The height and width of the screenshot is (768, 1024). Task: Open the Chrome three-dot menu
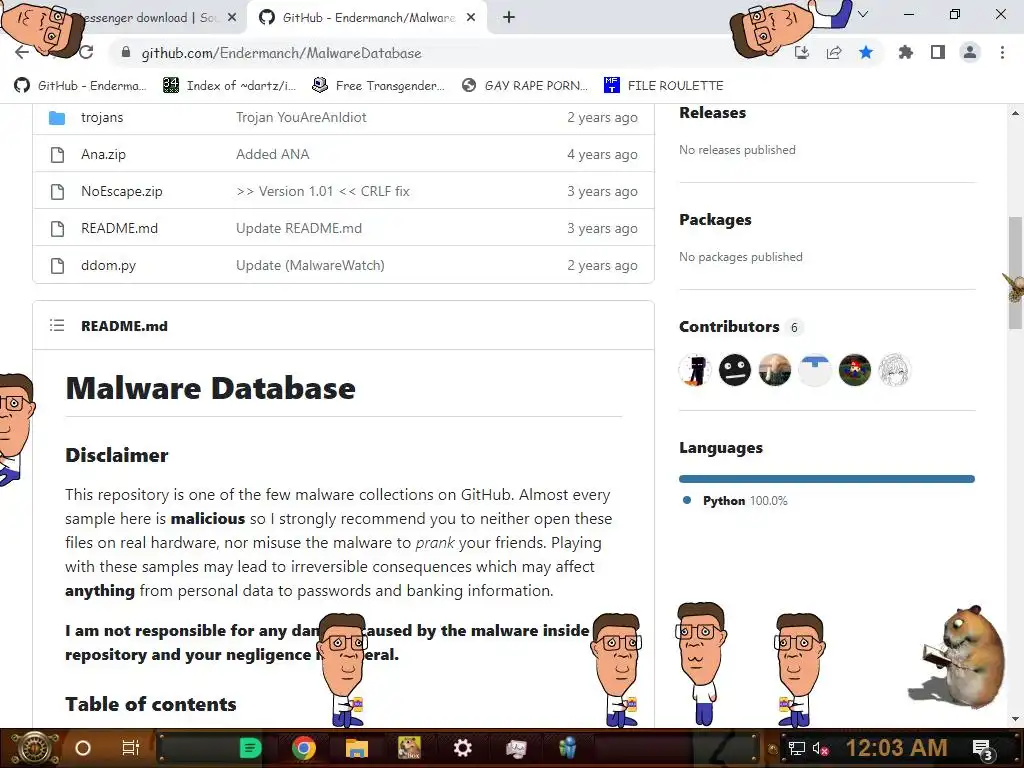[x=1002, y=52]
